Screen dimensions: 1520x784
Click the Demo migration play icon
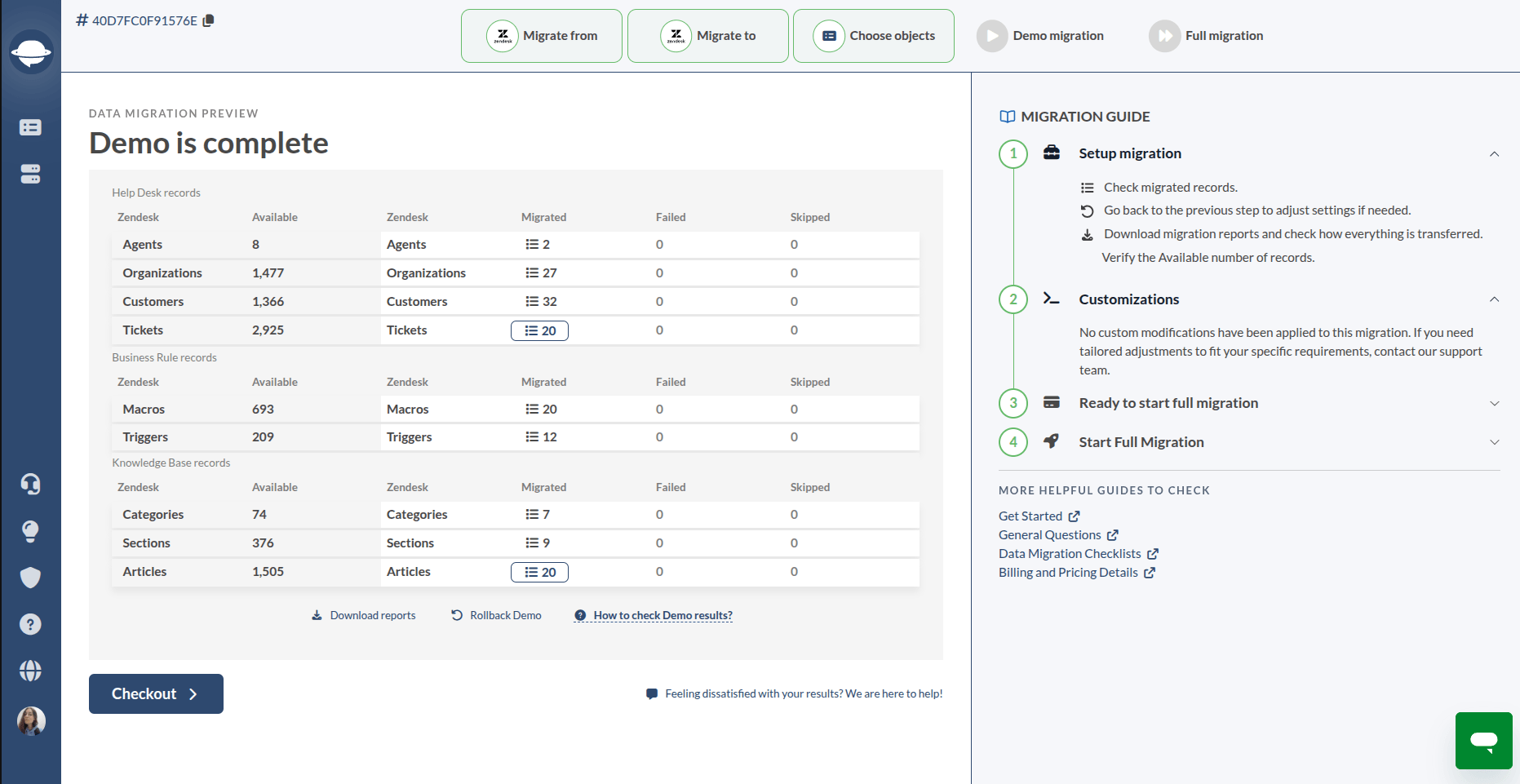pos(992,36)
